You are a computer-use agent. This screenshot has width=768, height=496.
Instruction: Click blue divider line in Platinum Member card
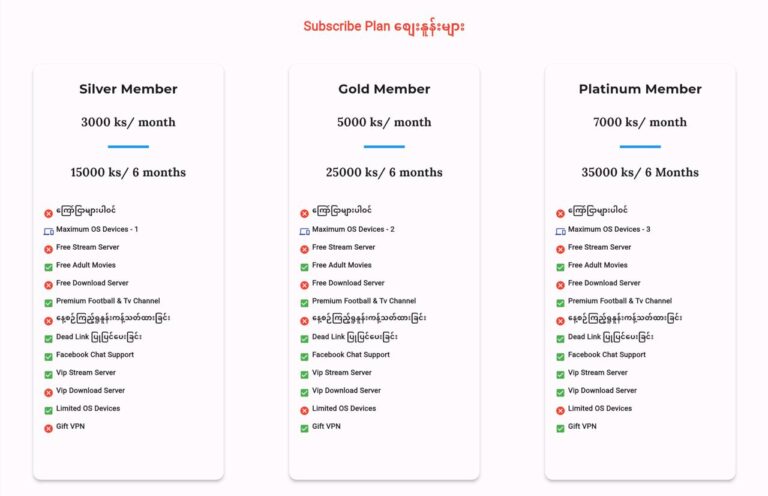point(640,147)
